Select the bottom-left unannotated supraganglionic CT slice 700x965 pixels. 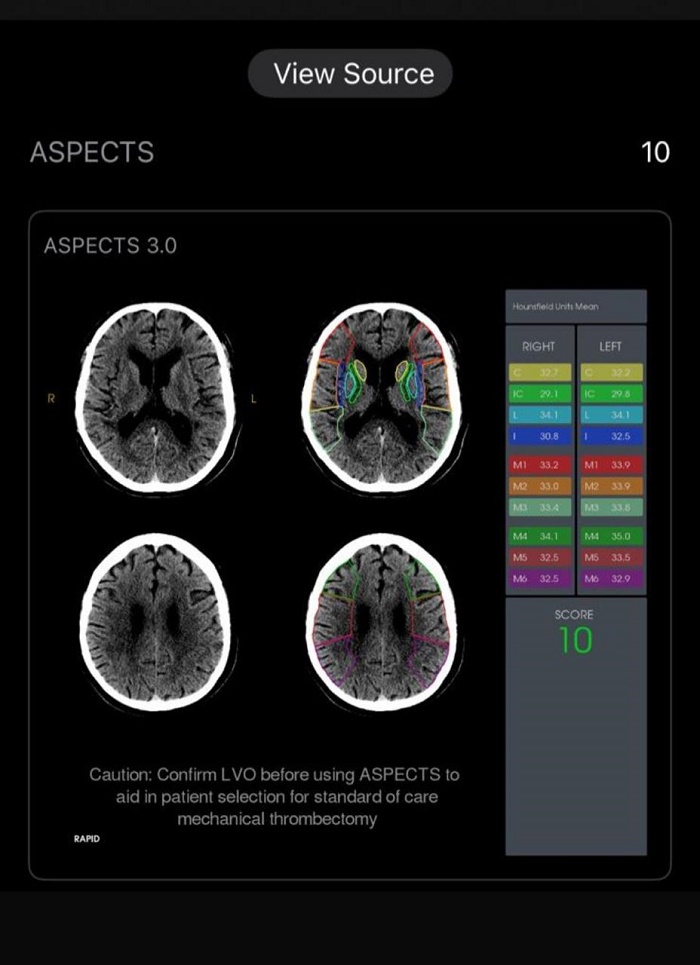[154, 621]
